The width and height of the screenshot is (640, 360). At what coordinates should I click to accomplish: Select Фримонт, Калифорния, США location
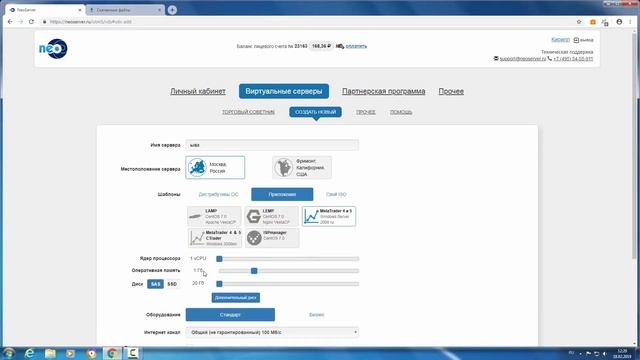click(x=302, y=167)
